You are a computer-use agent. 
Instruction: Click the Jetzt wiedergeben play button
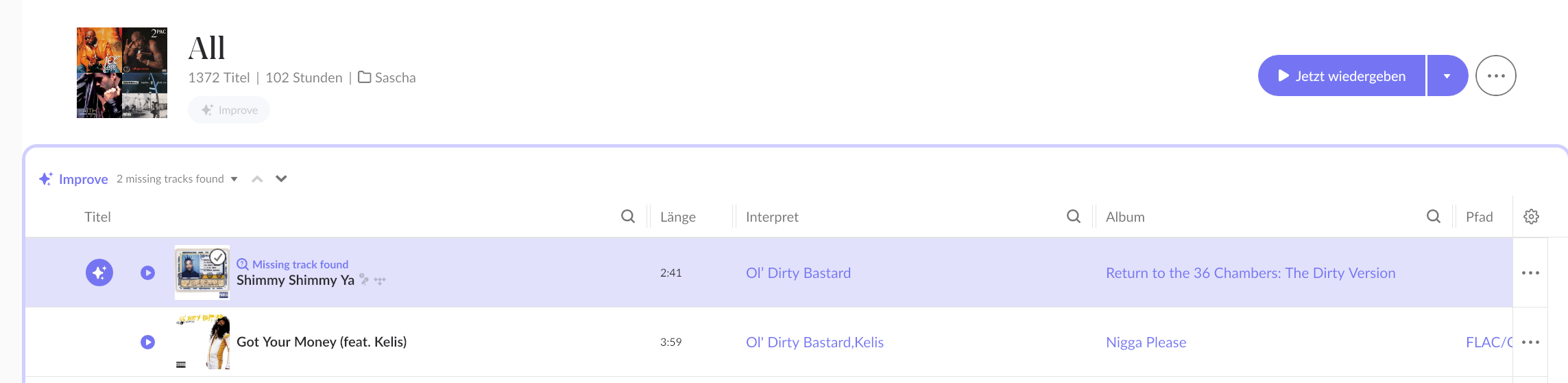[x=1341, y=76]
